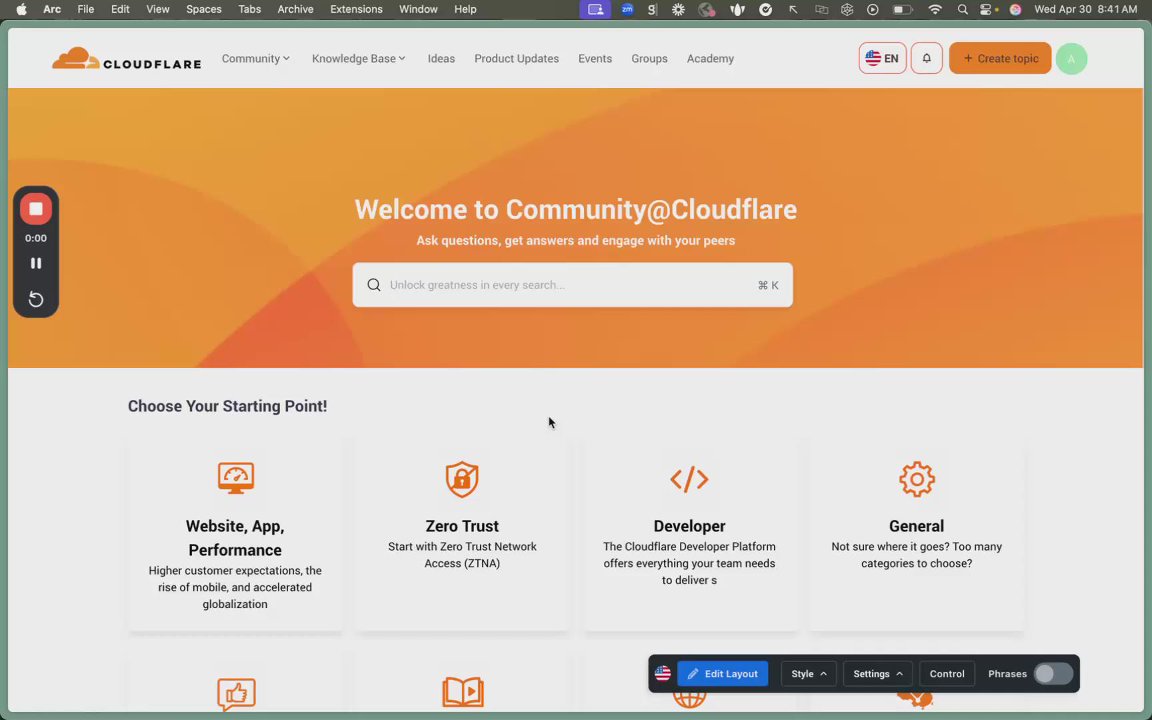Image resolution: width=1152 pixels, height=720 pixels.
Task: Click the magnifier icon in search box
Action: click(374, 285)
